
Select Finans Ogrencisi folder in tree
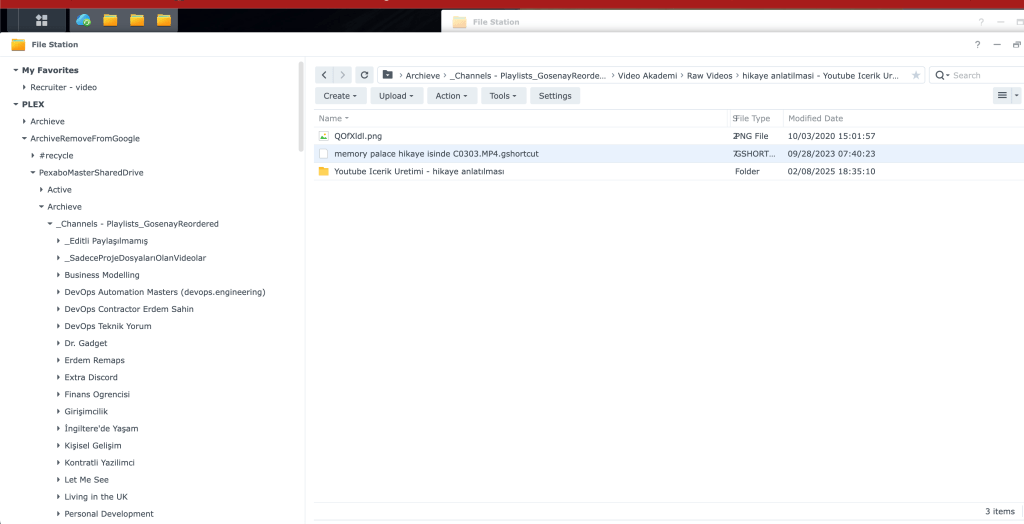tap(97, 394)
